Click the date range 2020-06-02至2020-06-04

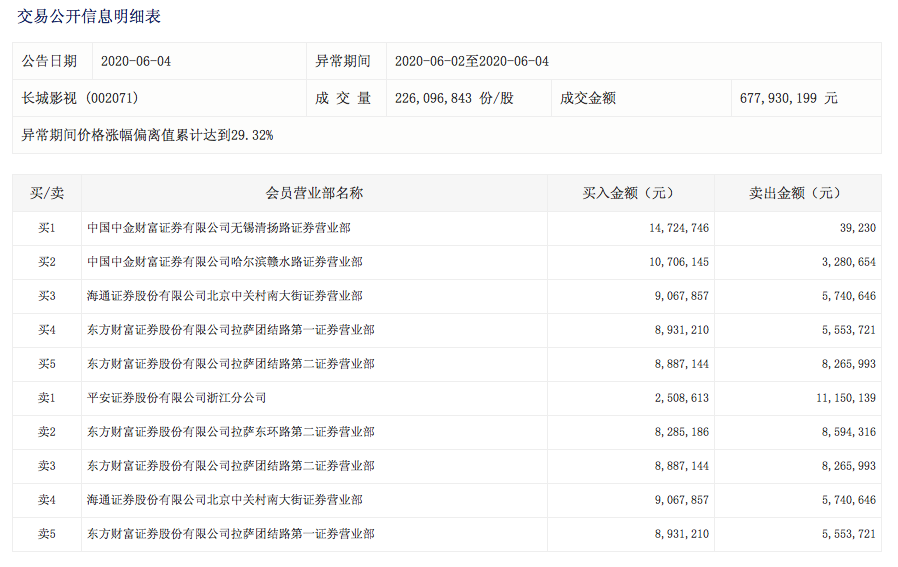472,61
